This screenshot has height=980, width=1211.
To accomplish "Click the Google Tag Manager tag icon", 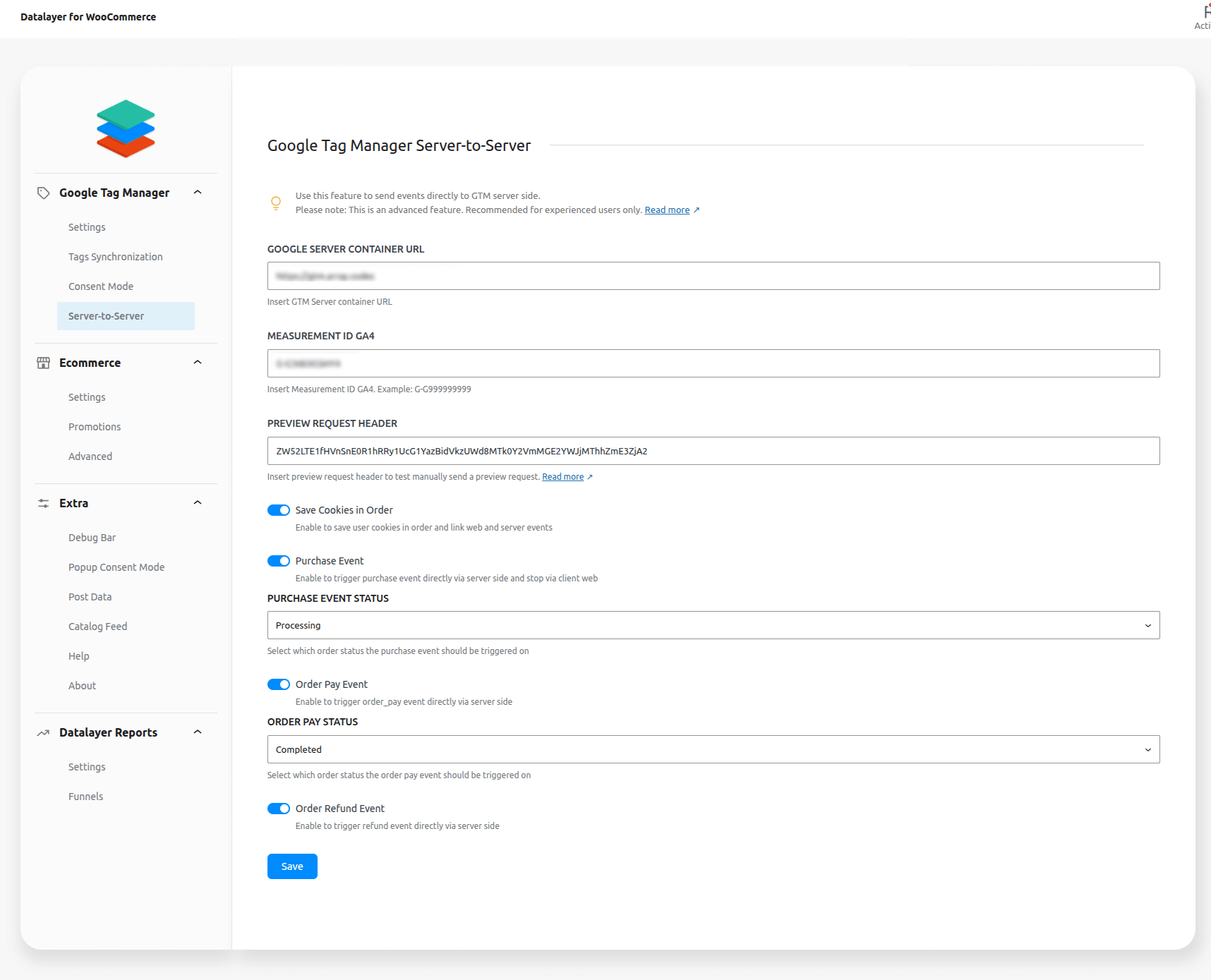I will point(43,193).
